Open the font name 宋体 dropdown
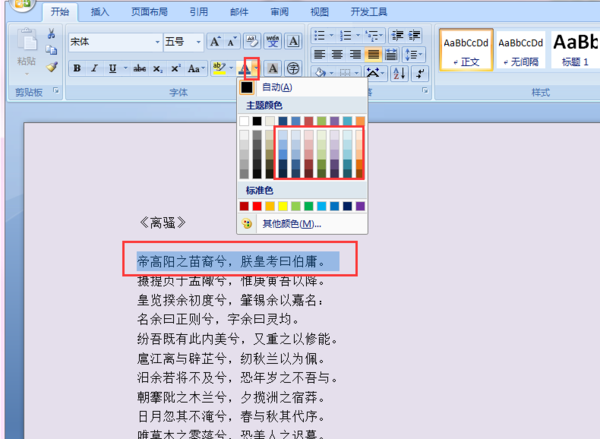Screen dimensions: 600x439 157,42
